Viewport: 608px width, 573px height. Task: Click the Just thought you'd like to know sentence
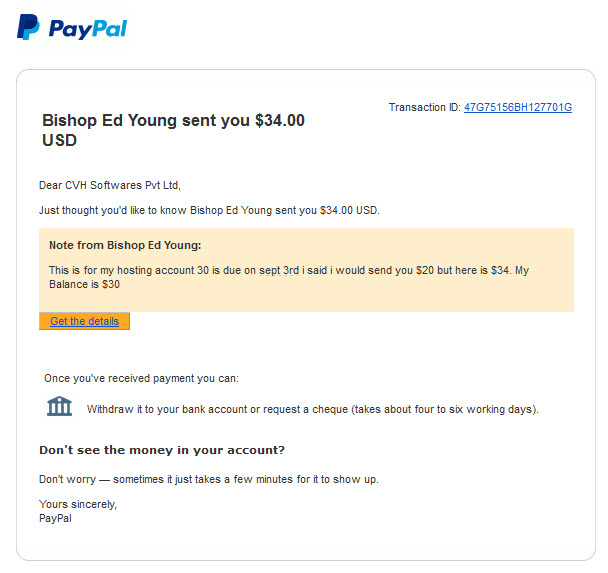pyautogui.click(x=209, y=211)
